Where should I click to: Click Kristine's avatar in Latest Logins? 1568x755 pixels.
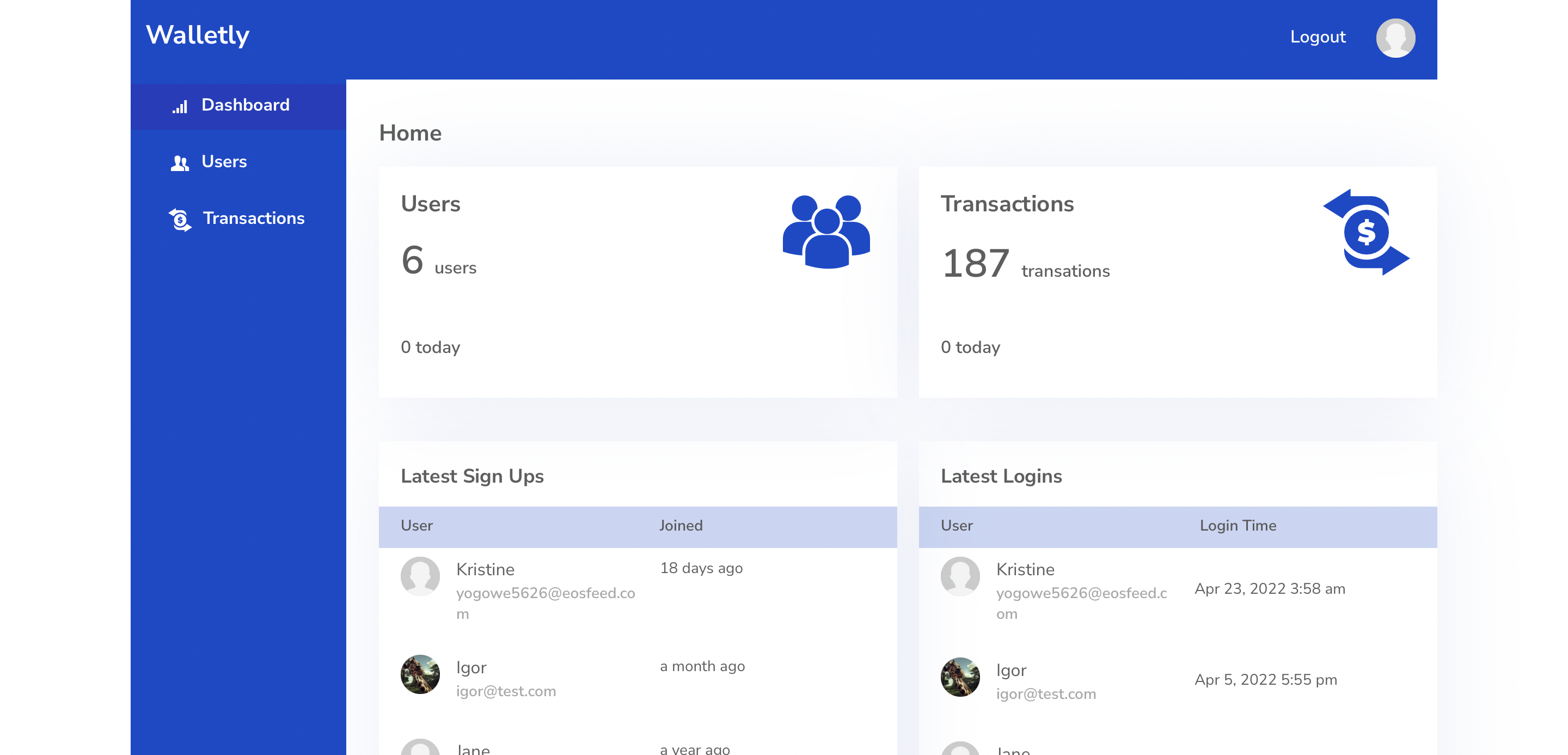pyautogui.click(x=960, y=576)
